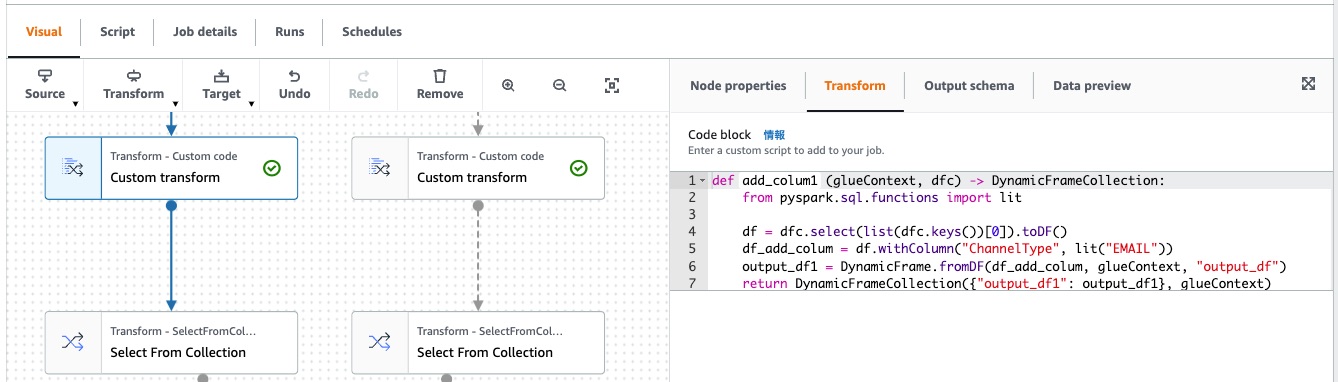
Task: Click the Select From Collection icon under the dashed arrow
Action: pos(379,343)
